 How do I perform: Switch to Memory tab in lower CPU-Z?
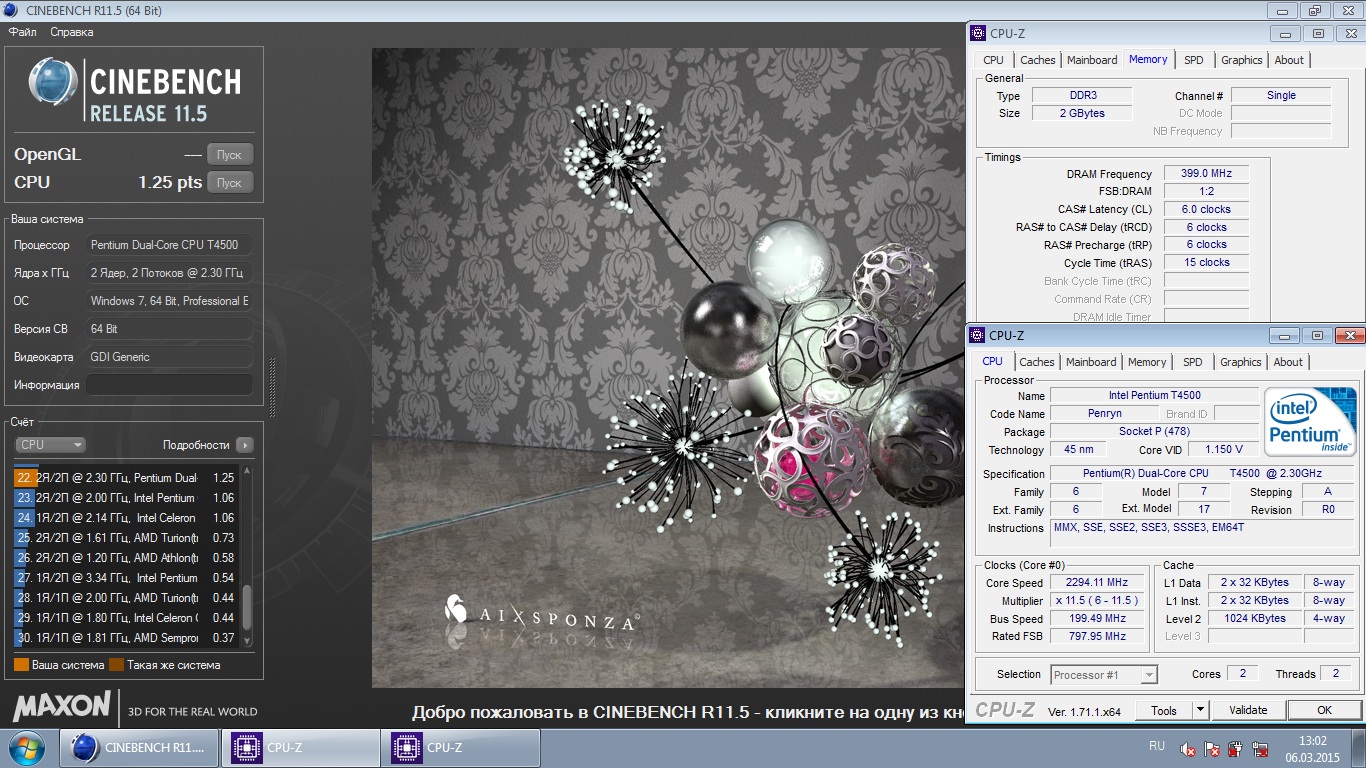coord(1147,362)
